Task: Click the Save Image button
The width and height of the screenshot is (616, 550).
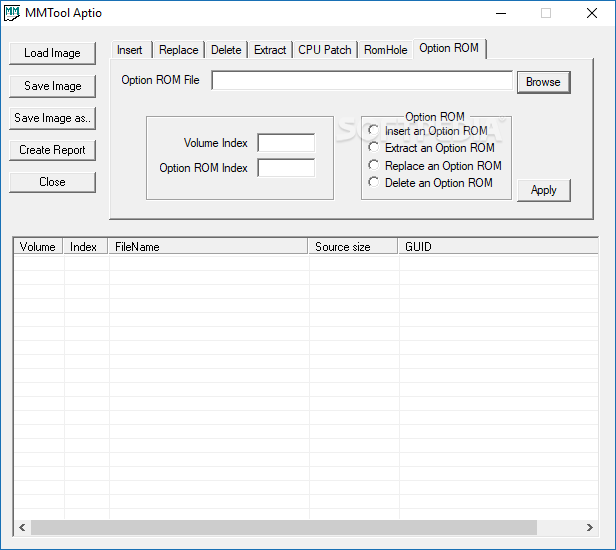Action: pyautogui.click(x=52, y=86)
